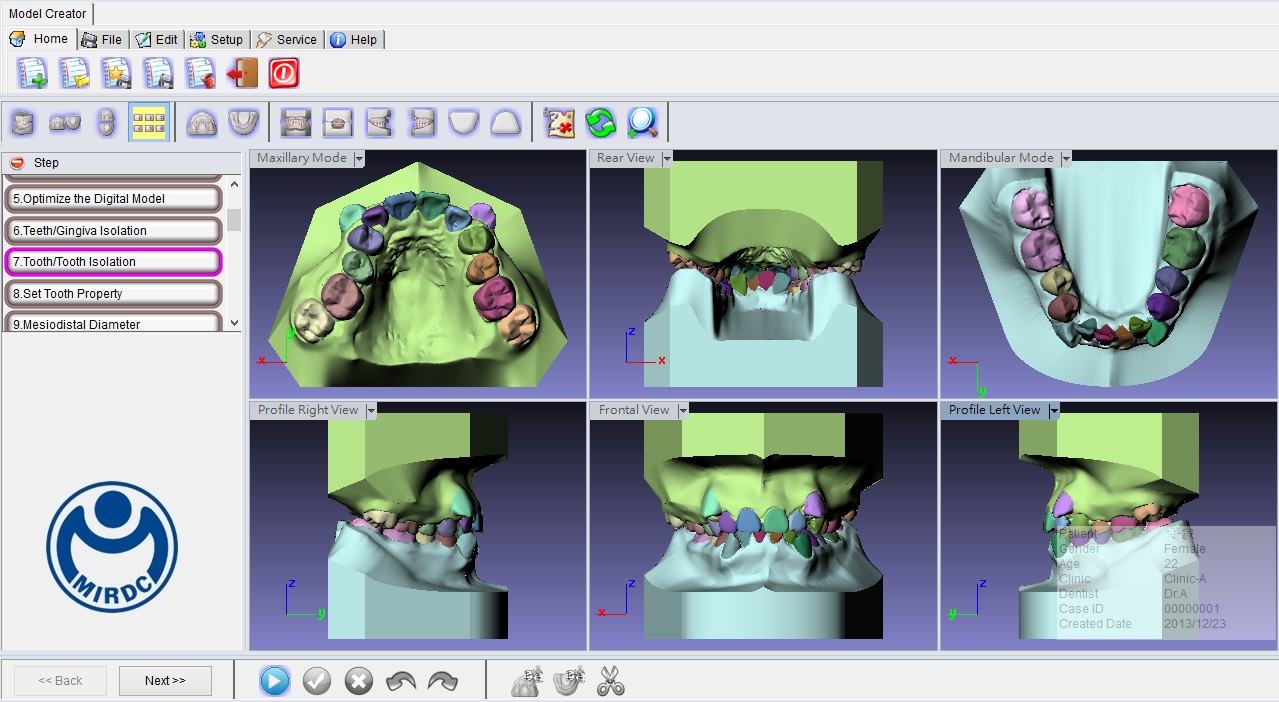Click the gray checkmark confirm button
The width and height of the screenshot is (1279, 702).
coord(317,681)
